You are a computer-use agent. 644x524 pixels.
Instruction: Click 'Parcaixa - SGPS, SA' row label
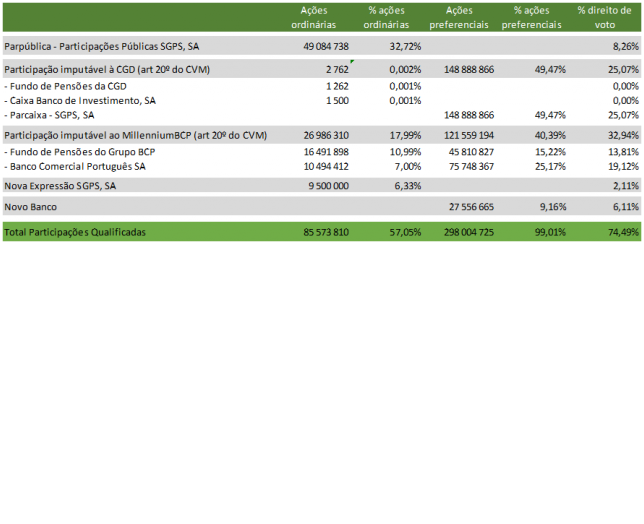point(49,115)
